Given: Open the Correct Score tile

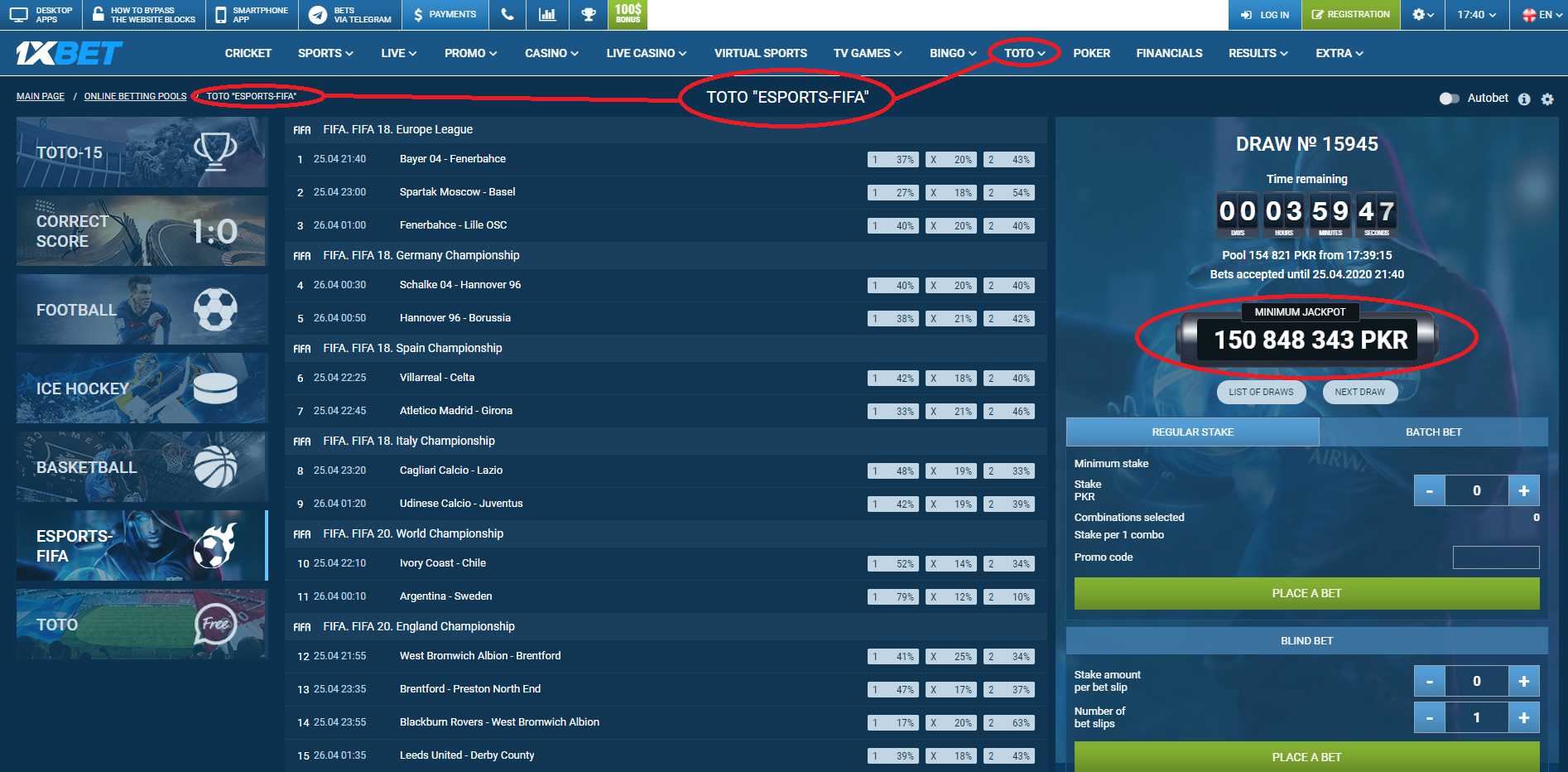Looking at the screenshot, I should (142, 230).
